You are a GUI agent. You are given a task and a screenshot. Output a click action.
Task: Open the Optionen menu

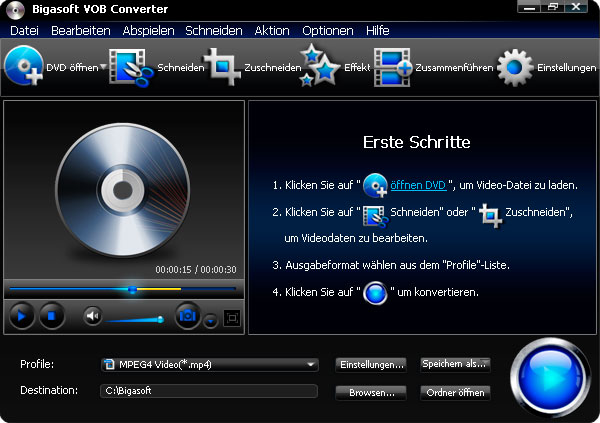[x=328, y=31]
